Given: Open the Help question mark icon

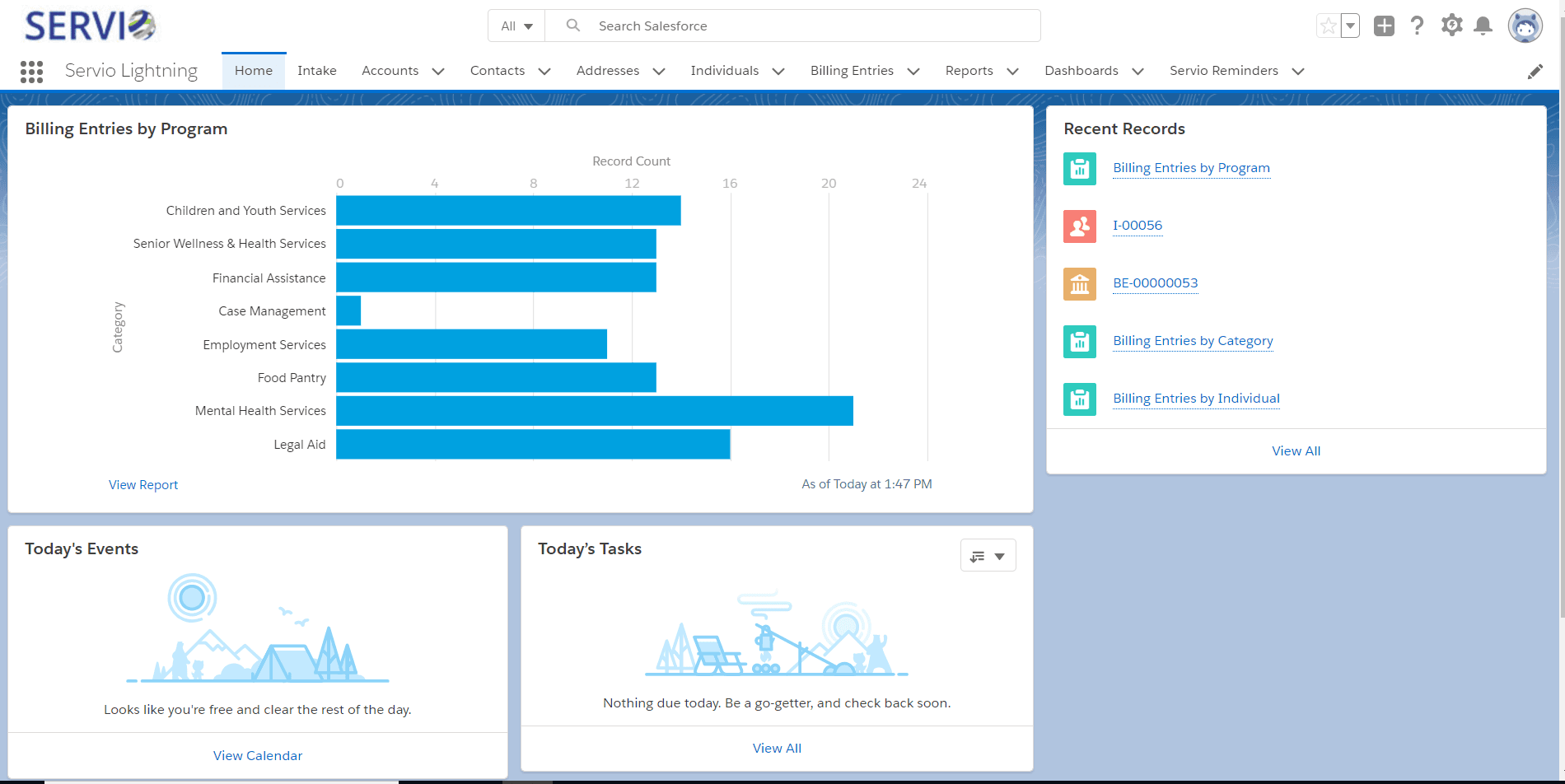Looking at the screenshot, I should pyautogui.click(x=1417, y=26).
